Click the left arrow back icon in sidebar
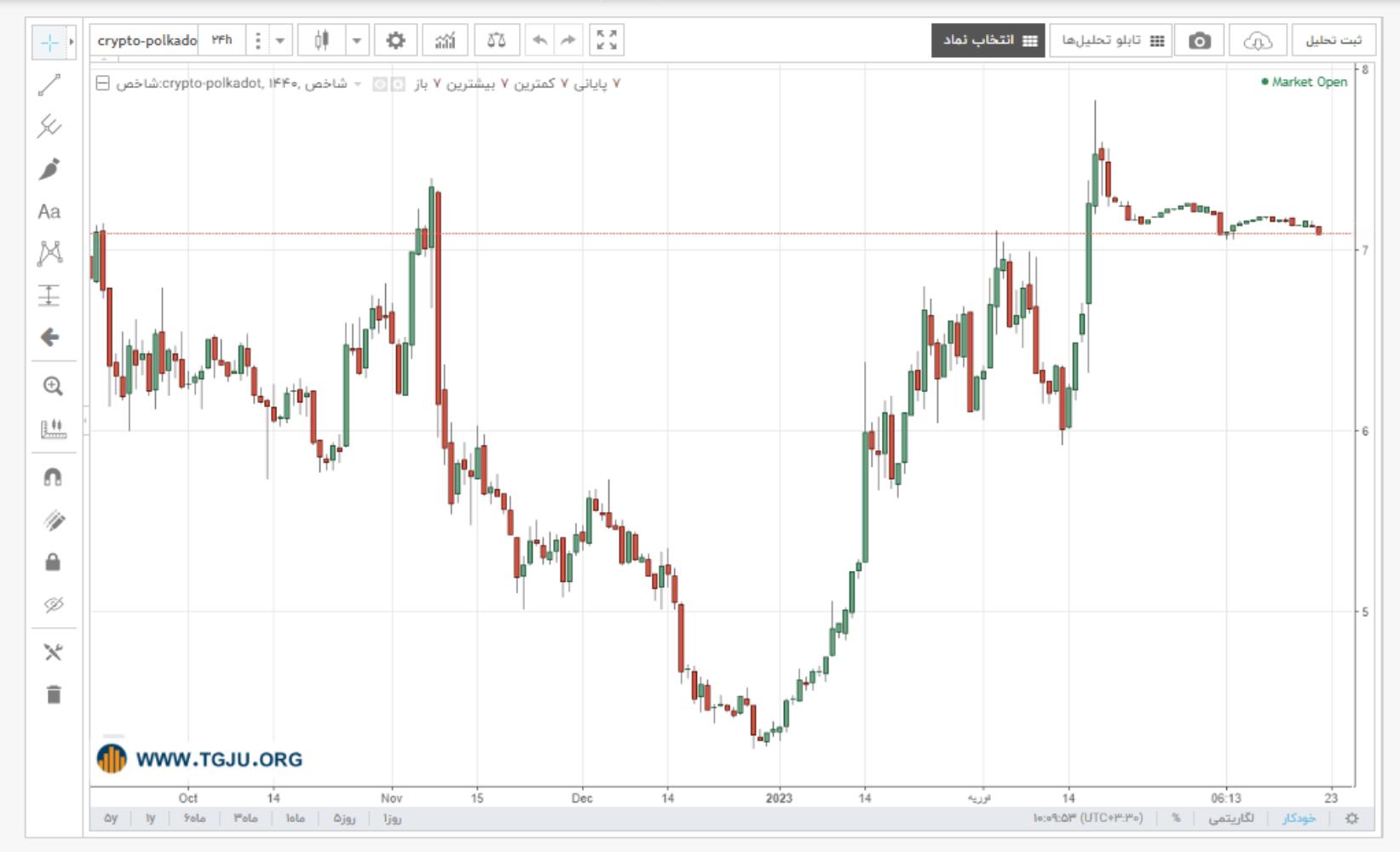This screenshot has height=852, width=1400. coord(49,337)
